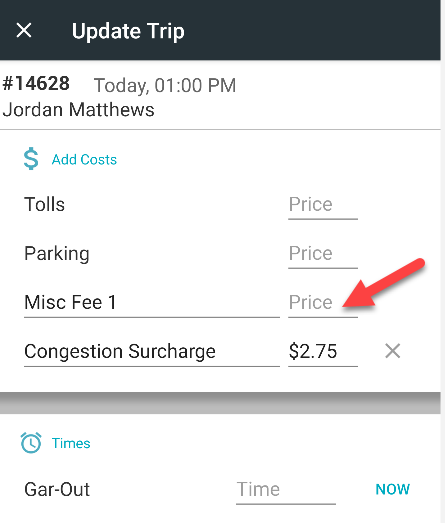Click the Tolls label

44,204
